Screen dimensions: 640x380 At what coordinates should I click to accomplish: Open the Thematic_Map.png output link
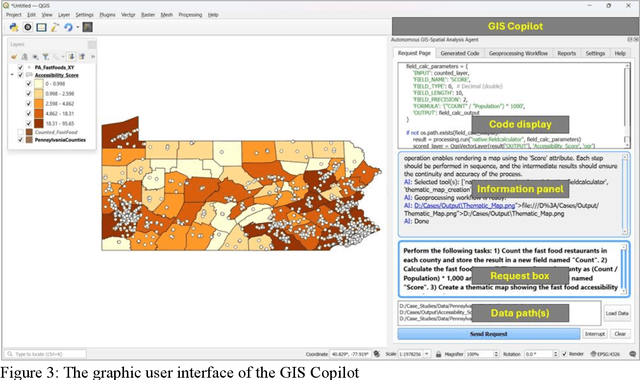pyautogui.click(x=464, y=206)
